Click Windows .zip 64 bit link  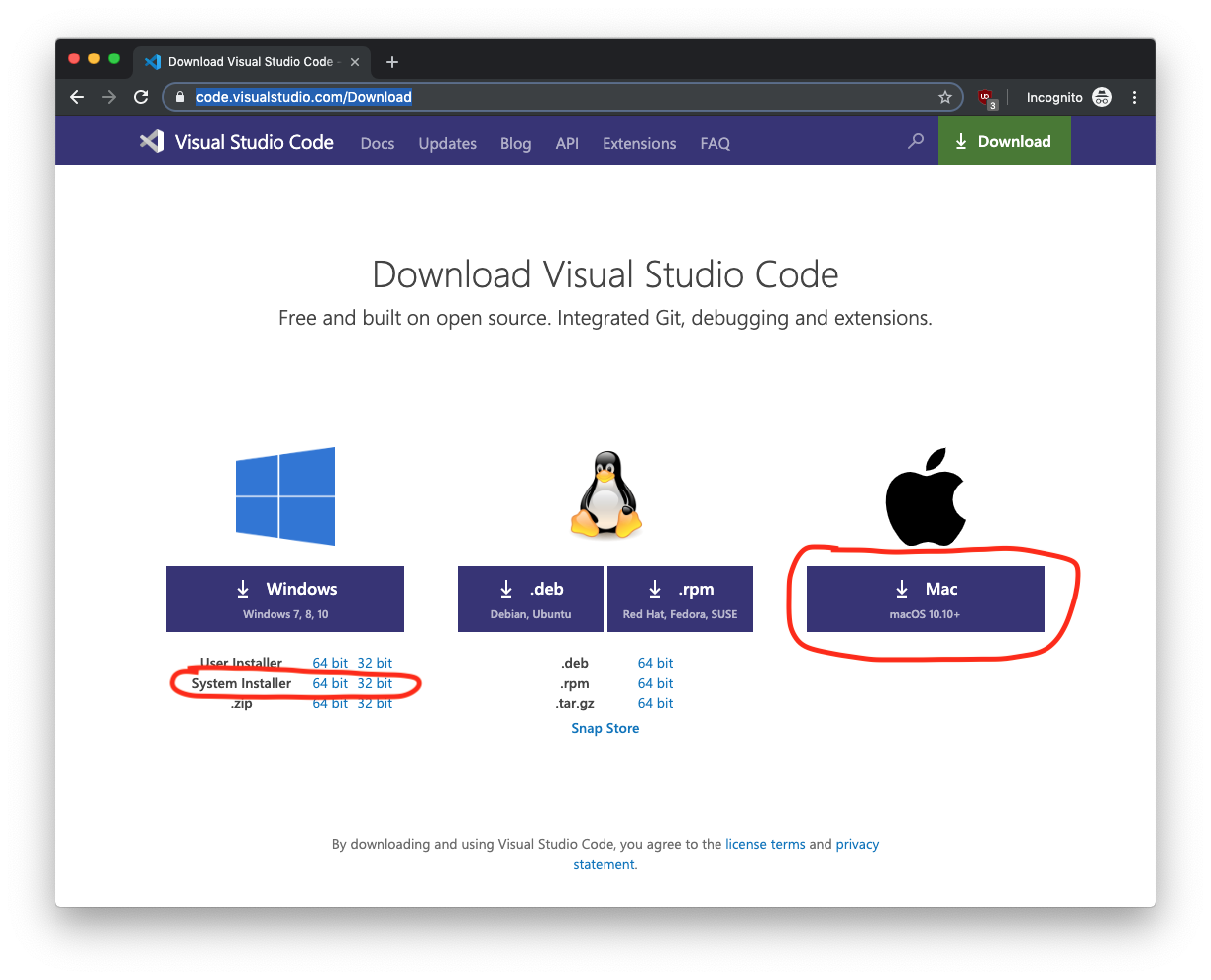pos(330,703)
